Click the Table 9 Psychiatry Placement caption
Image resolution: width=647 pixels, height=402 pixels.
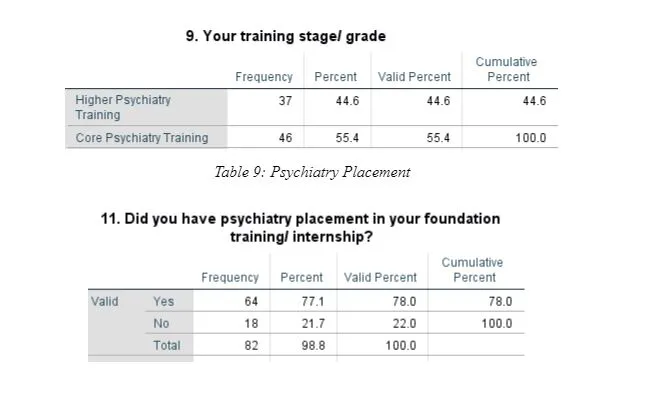(x=312, y=172)
